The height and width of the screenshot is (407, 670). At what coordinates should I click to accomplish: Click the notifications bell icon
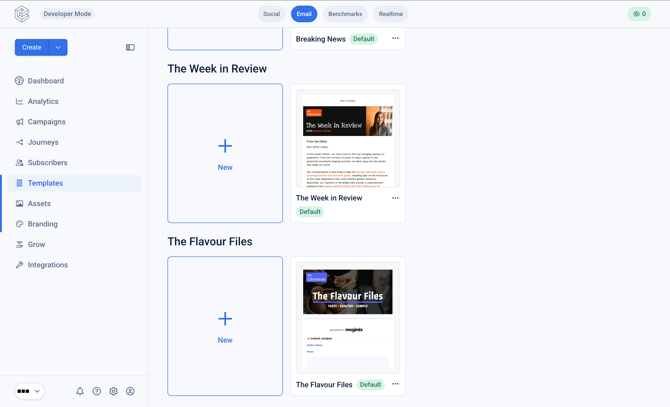pos(80,391)
